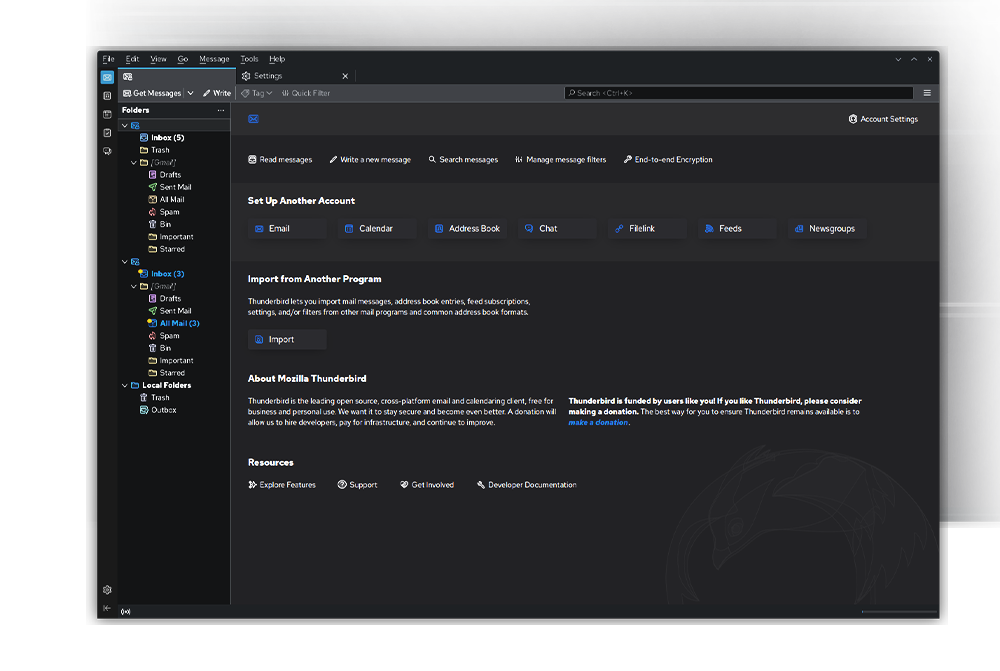Collapse the [Gmail] folder above All Mail (3)
The height and width of the screenshot is (671, 1000).
pyautogui.click(x=134, y=286)
